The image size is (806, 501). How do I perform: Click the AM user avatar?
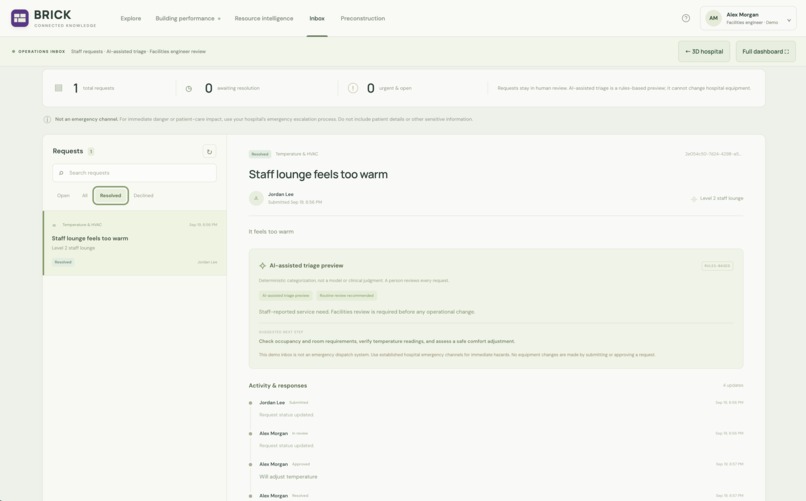click(713, 18)
